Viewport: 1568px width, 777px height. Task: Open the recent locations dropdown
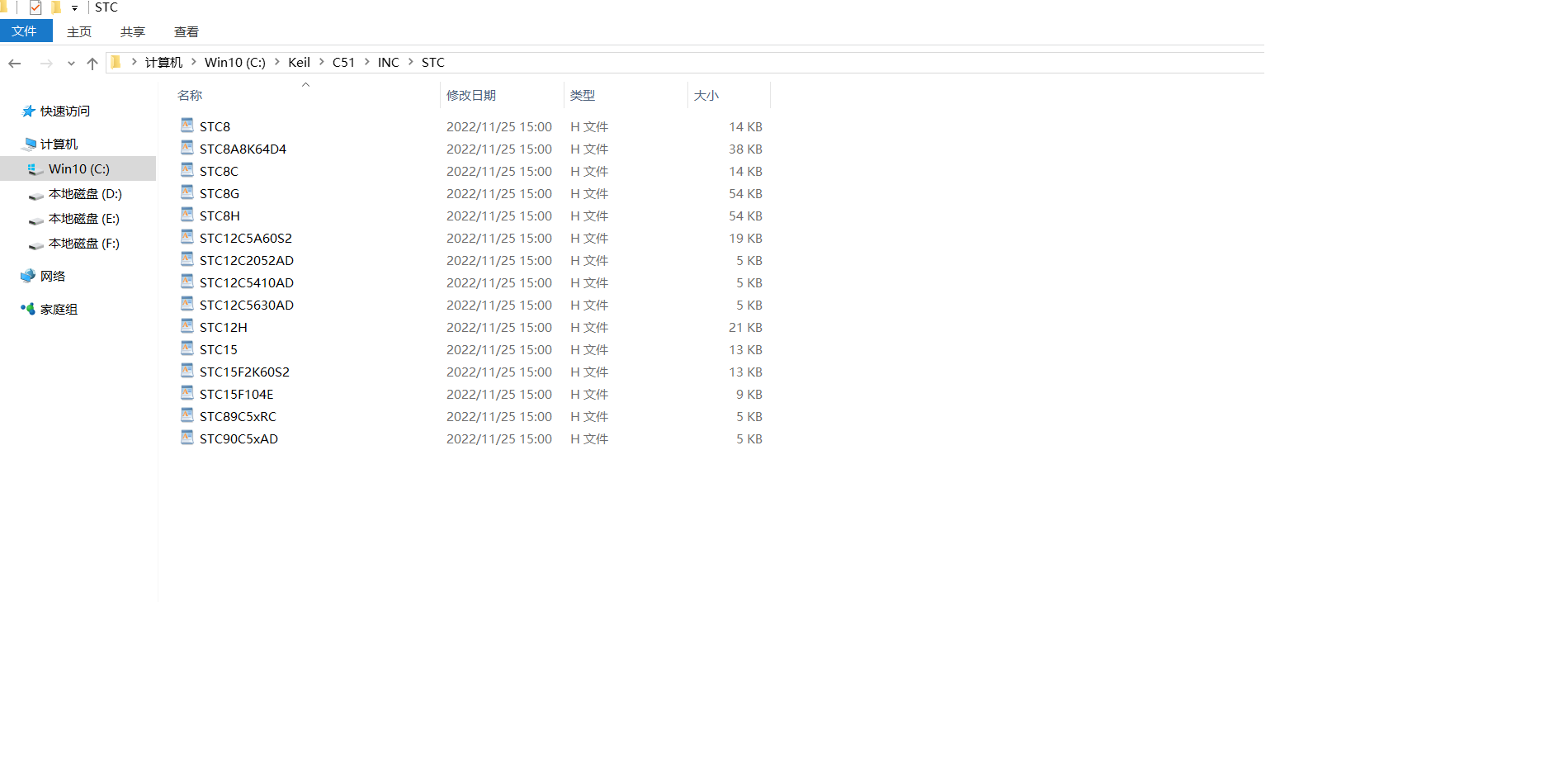(x=71, y=63)
